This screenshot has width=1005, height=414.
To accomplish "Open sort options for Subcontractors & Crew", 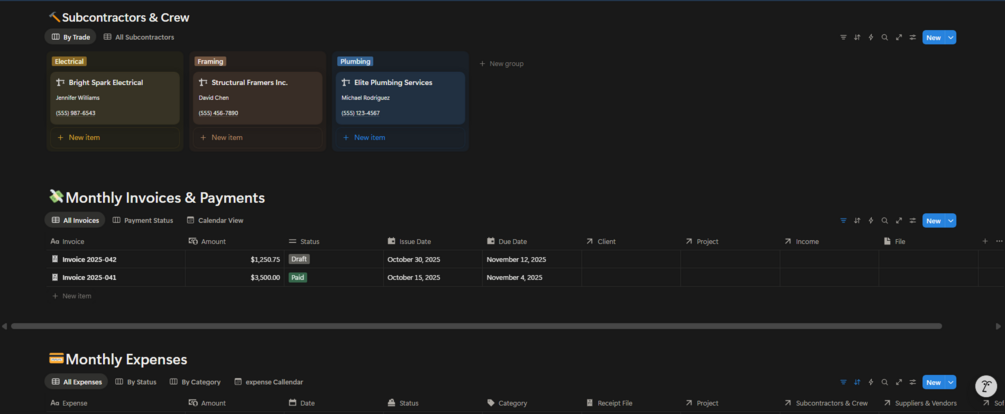I will 857,37.
